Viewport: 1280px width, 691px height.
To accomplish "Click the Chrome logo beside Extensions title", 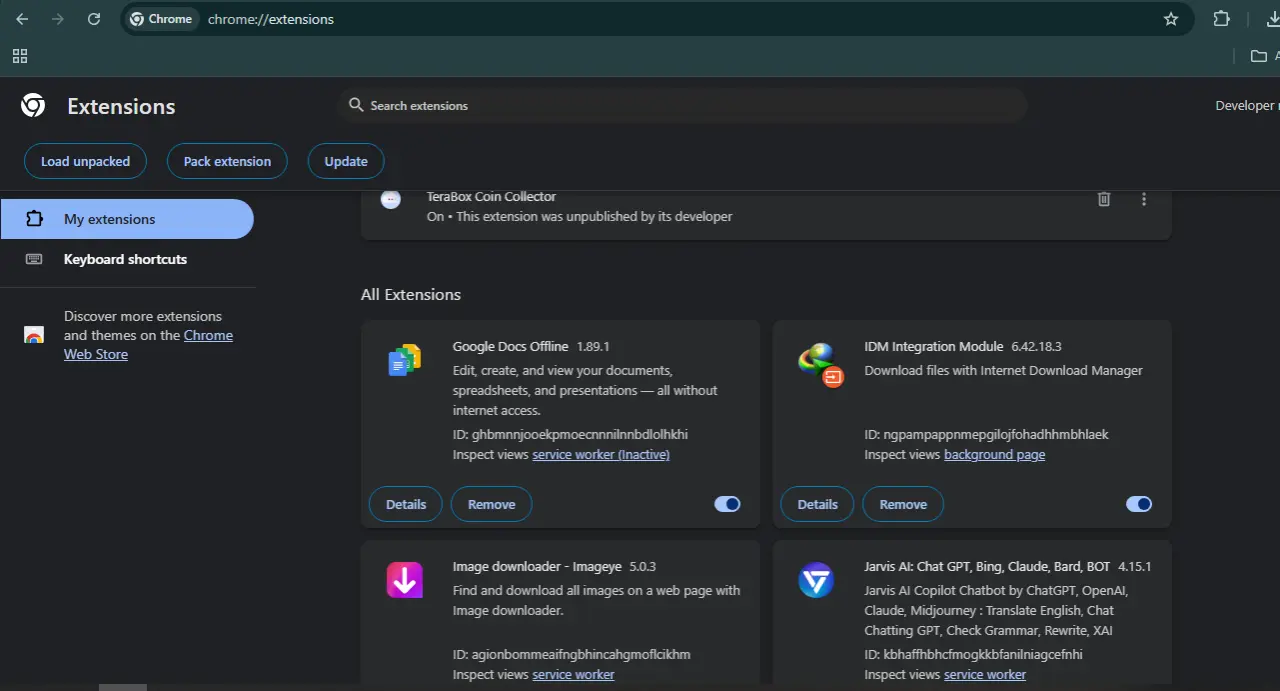I will tap(33, 106).
